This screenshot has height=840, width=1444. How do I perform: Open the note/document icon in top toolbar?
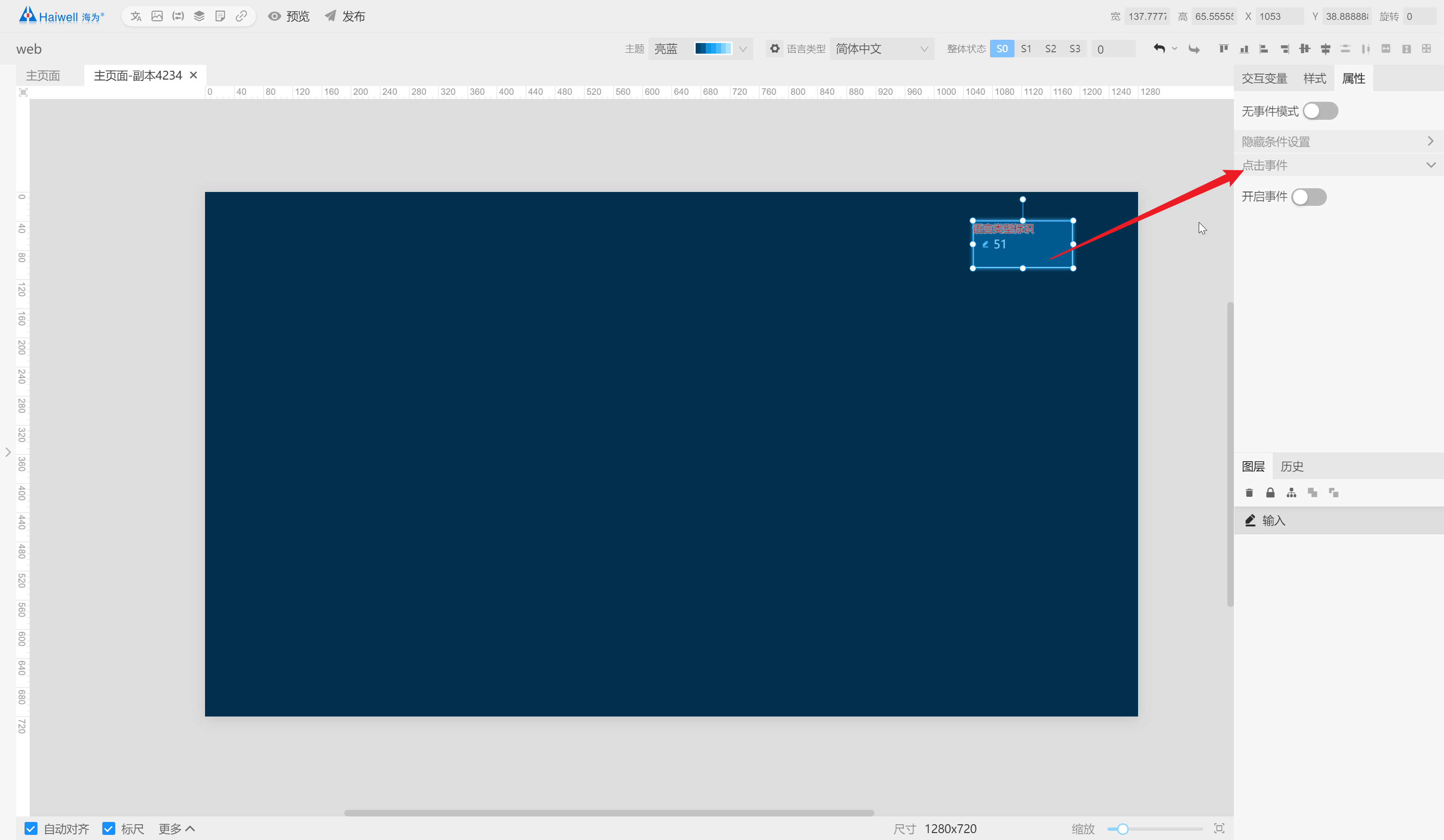pos(220,16)
